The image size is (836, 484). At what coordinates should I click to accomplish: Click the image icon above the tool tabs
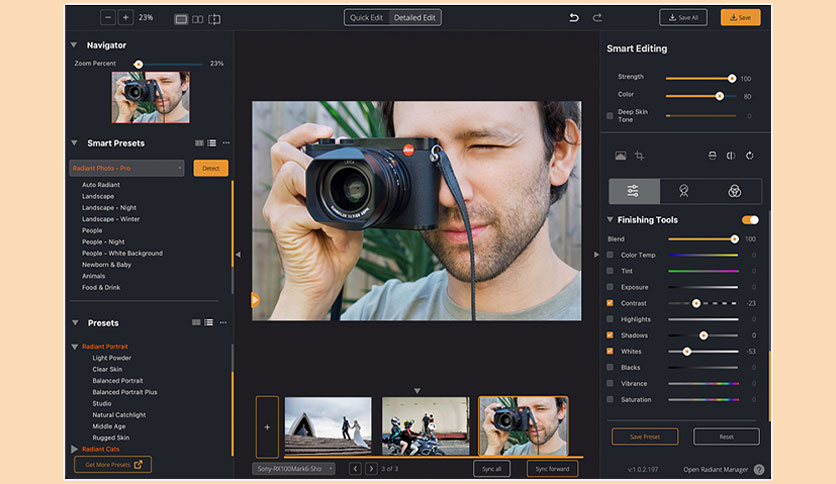pyautogui.click(x=621, y=156)
